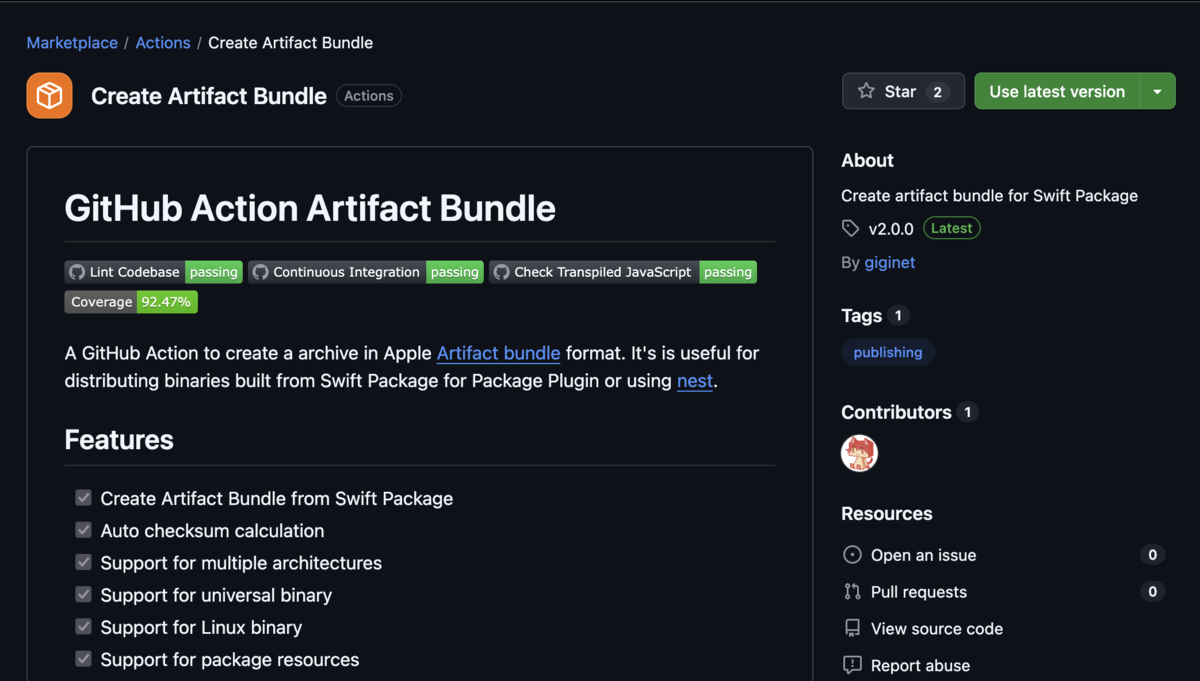Click the Create Artifact Bundle page title

(x=209, y=96)
